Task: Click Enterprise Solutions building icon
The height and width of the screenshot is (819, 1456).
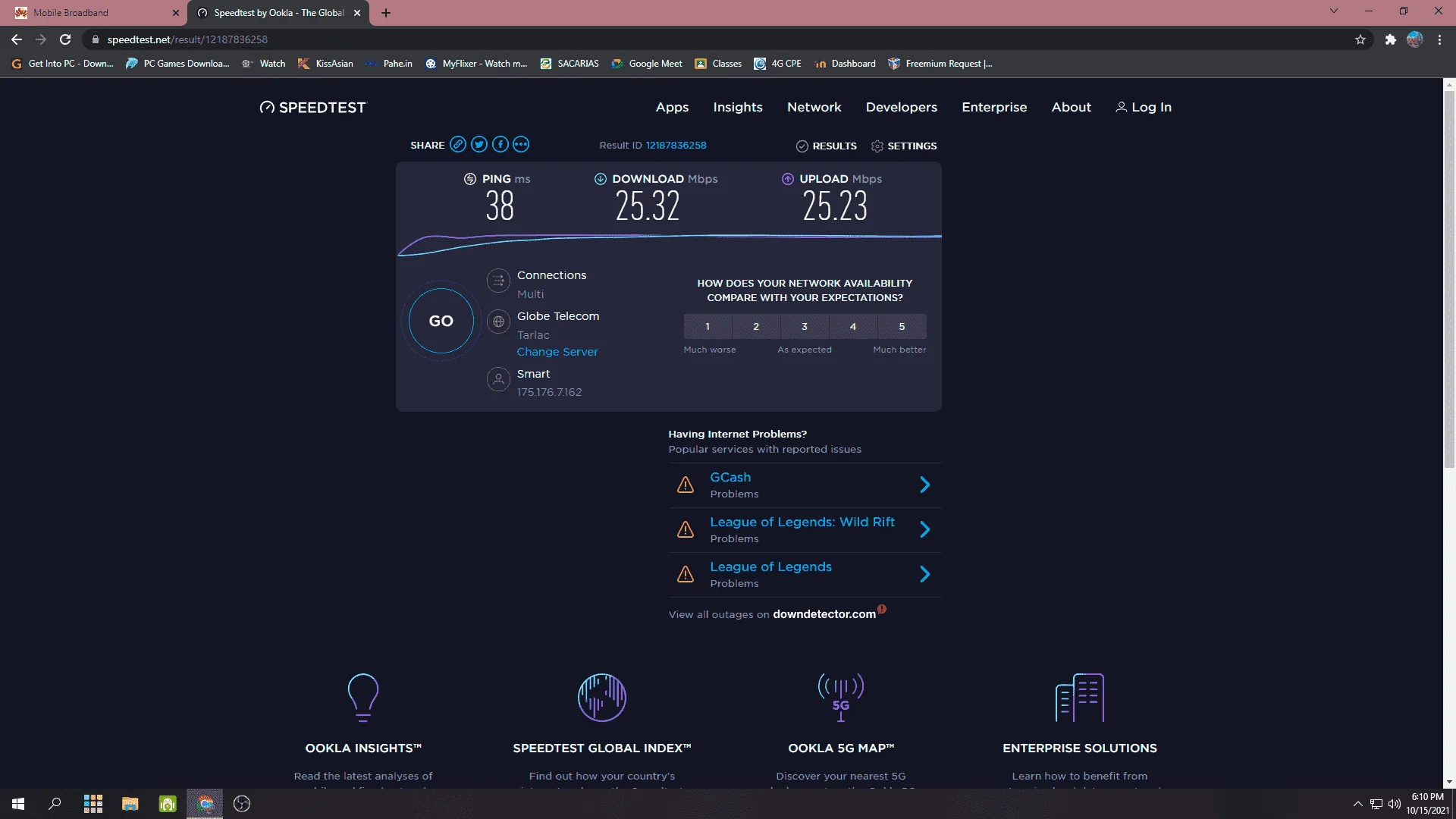Action: [1080, 697]
